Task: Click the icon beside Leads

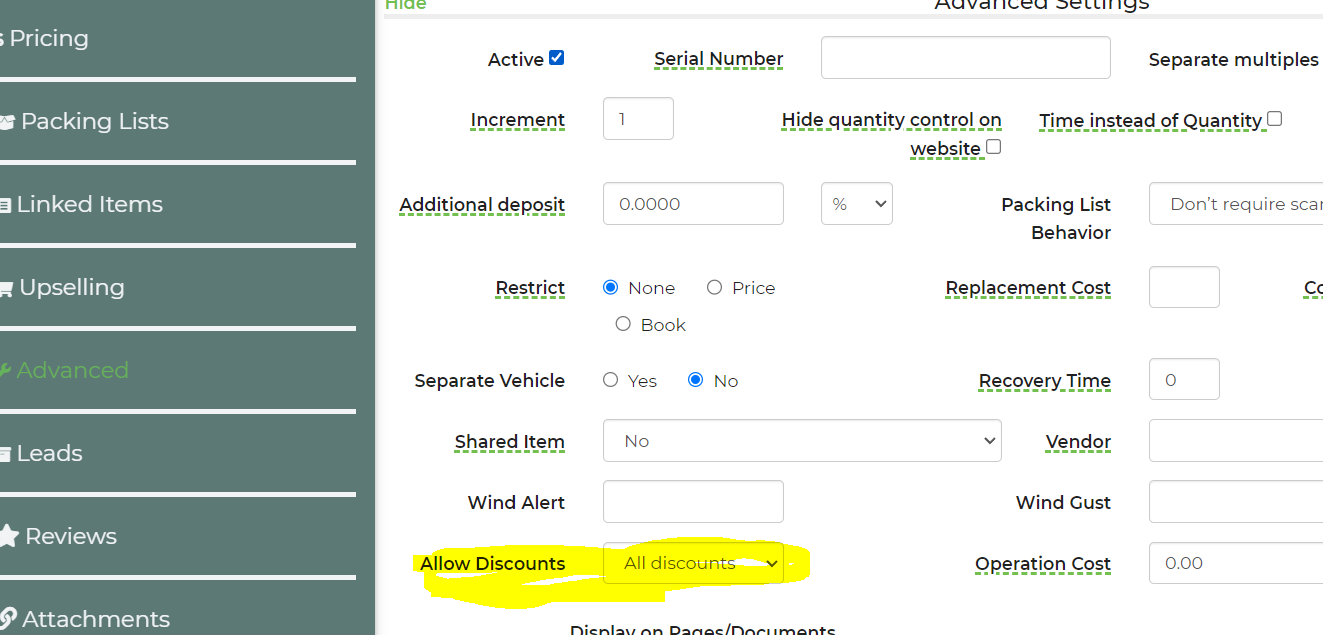Action: [5, 454]
